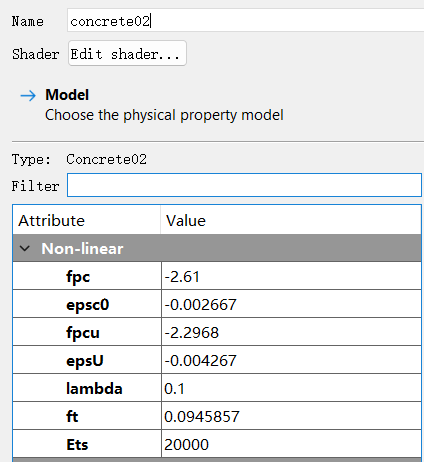Viewport: 424px width, 462px height.
Task: Select the Model link to choose property model
Action: point(67,95)
